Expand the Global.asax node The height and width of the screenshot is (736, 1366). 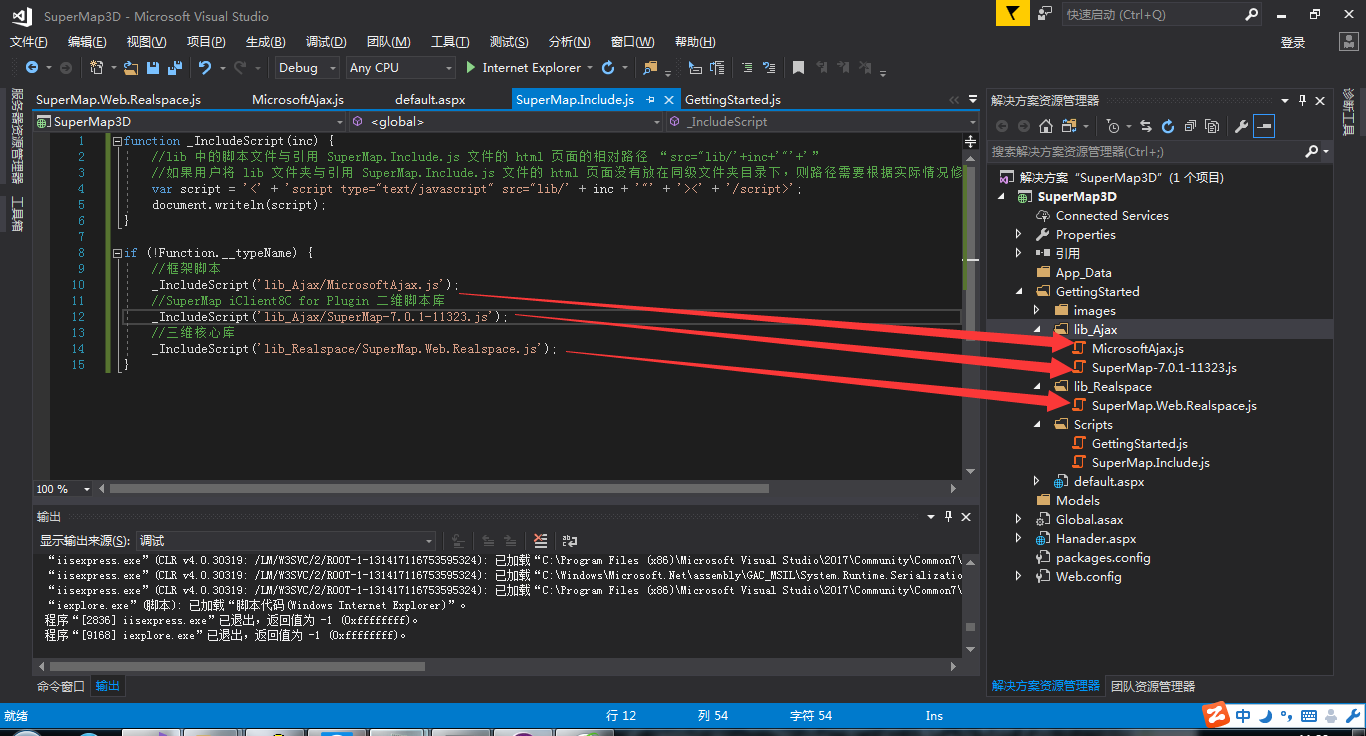coord(1019,520)
